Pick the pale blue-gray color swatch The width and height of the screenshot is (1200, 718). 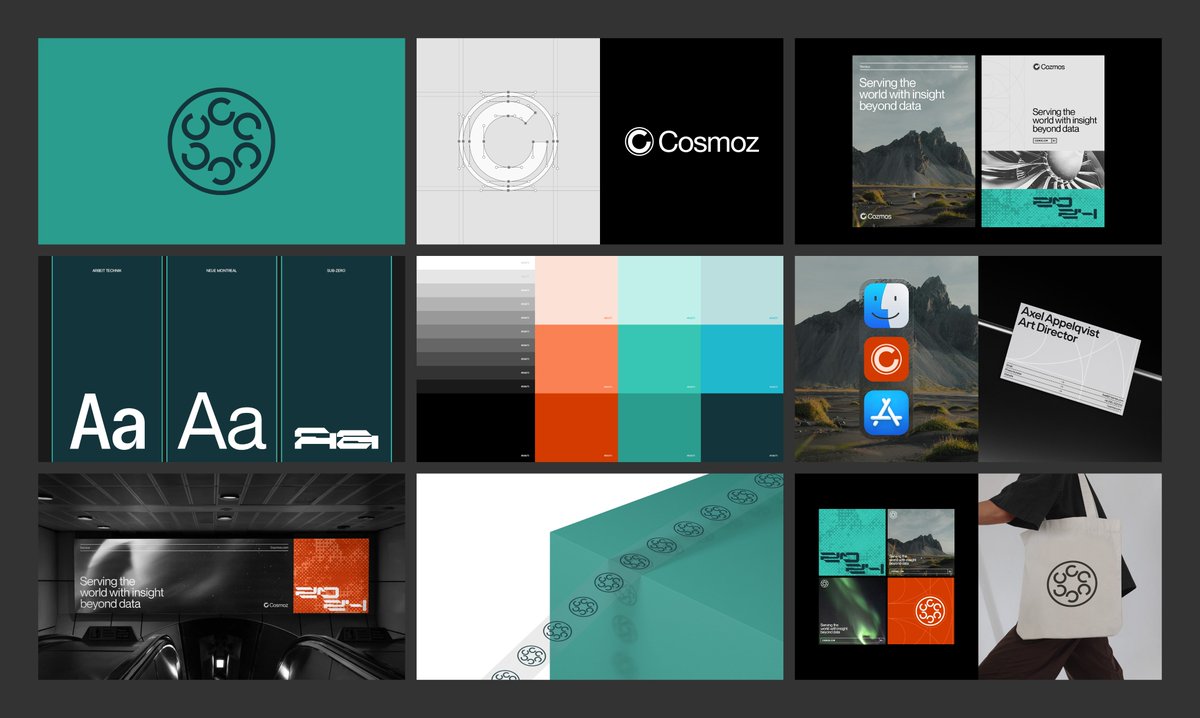point(742,290)
